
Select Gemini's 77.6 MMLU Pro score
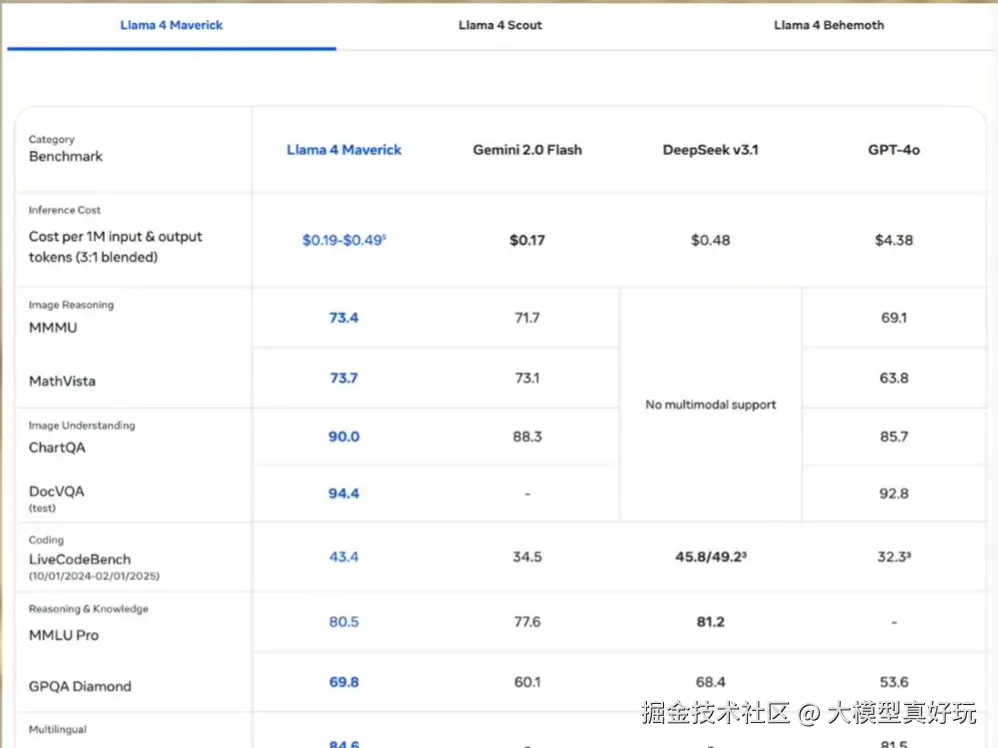pos(527,621)
